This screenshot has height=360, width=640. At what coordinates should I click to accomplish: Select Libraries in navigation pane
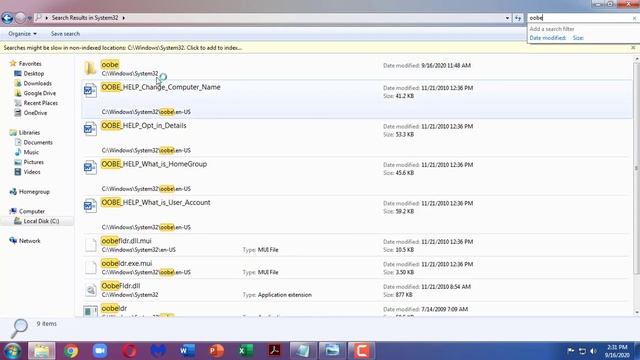[29, 133]
